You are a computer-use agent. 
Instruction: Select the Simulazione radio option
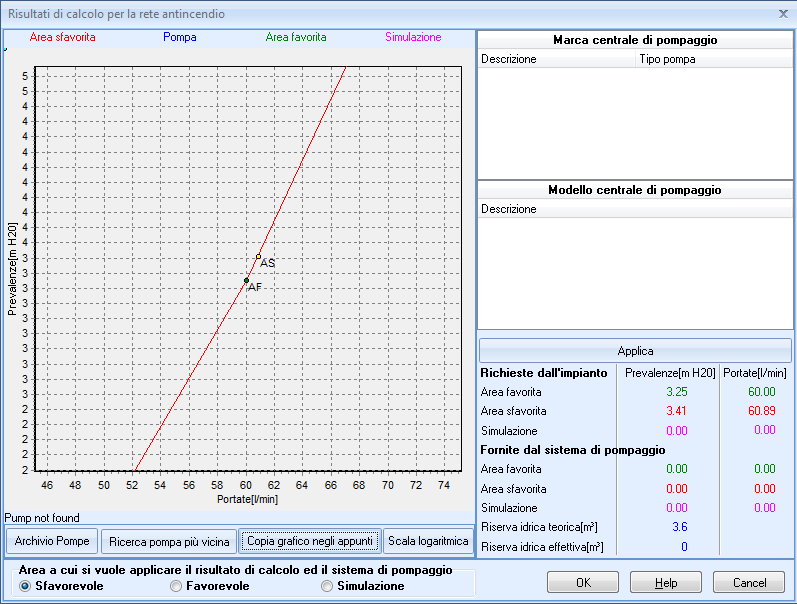click(328, 586)
